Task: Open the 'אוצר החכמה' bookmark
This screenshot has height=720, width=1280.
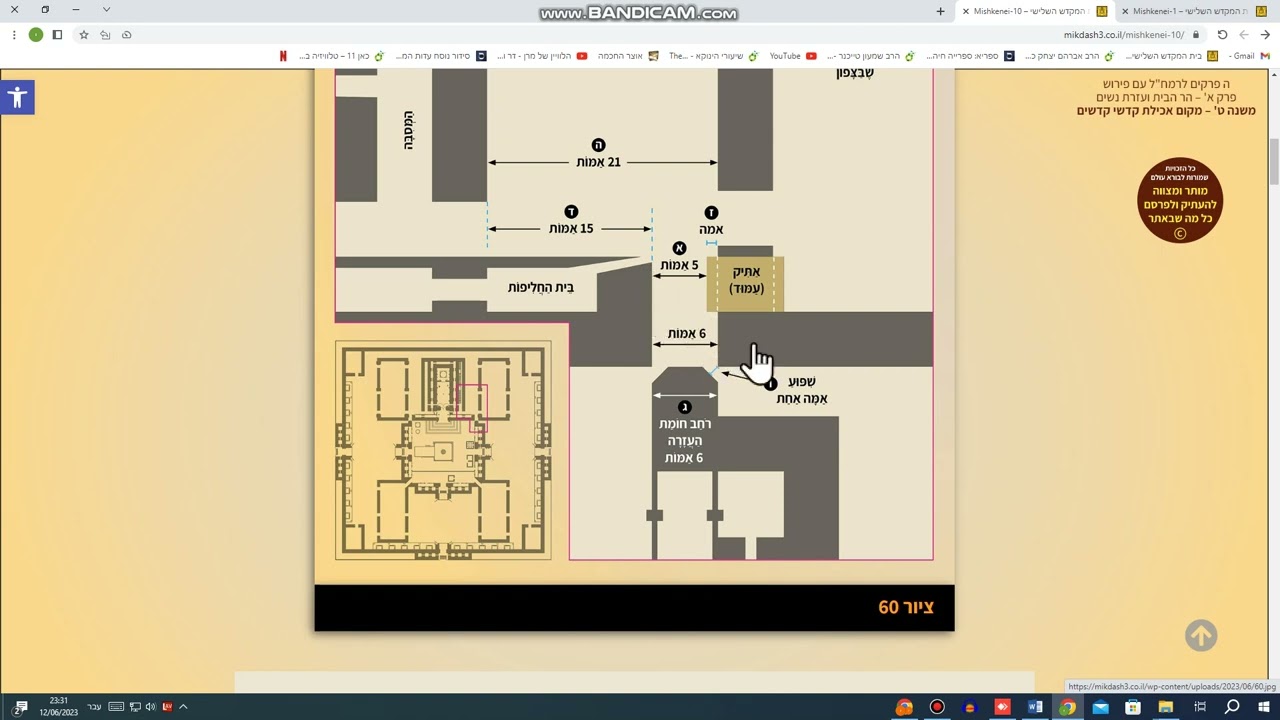Action: point(628,56)
